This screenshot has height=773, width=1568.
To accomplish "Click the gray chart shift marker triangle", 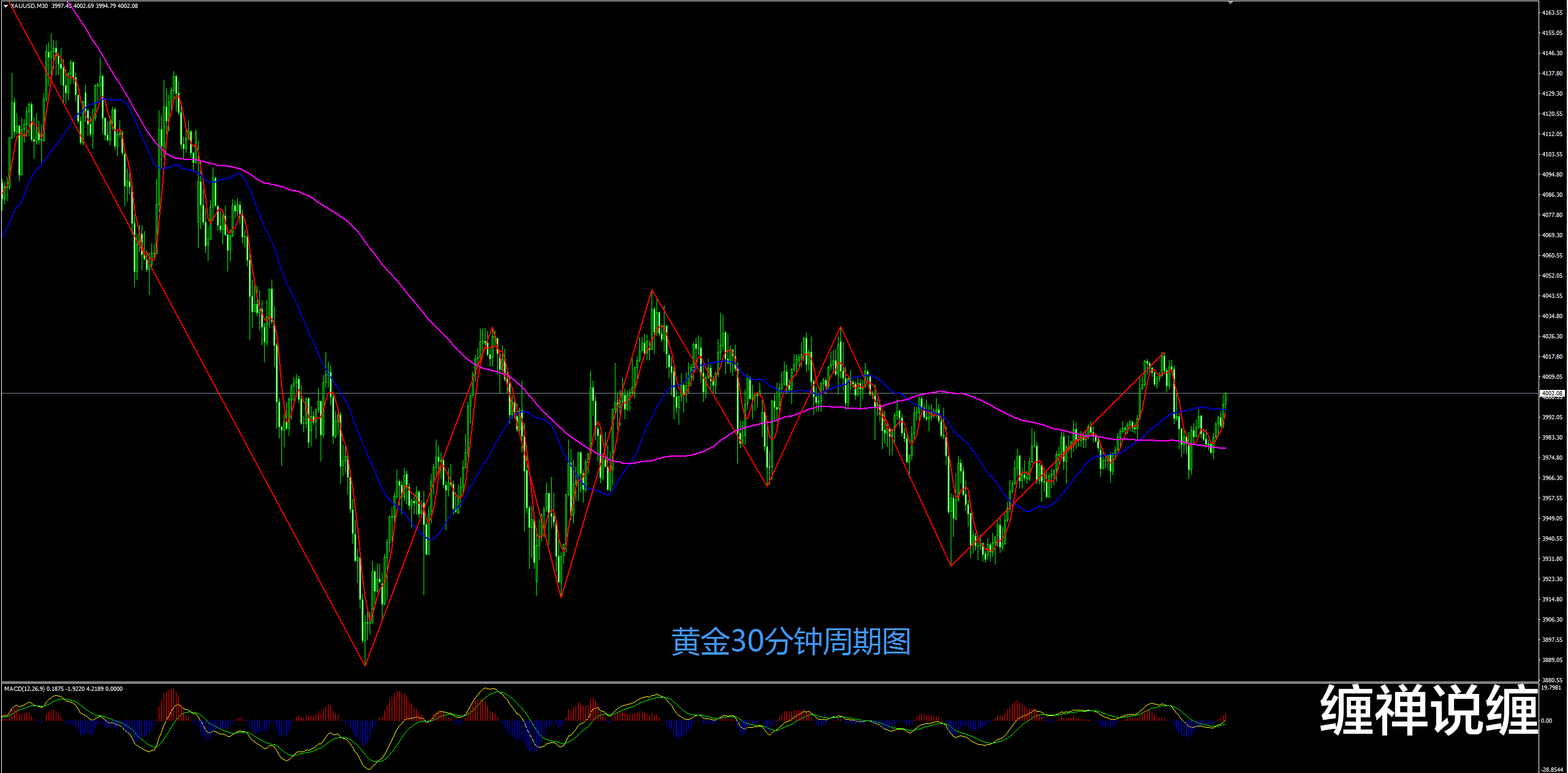I will 1230,3.
